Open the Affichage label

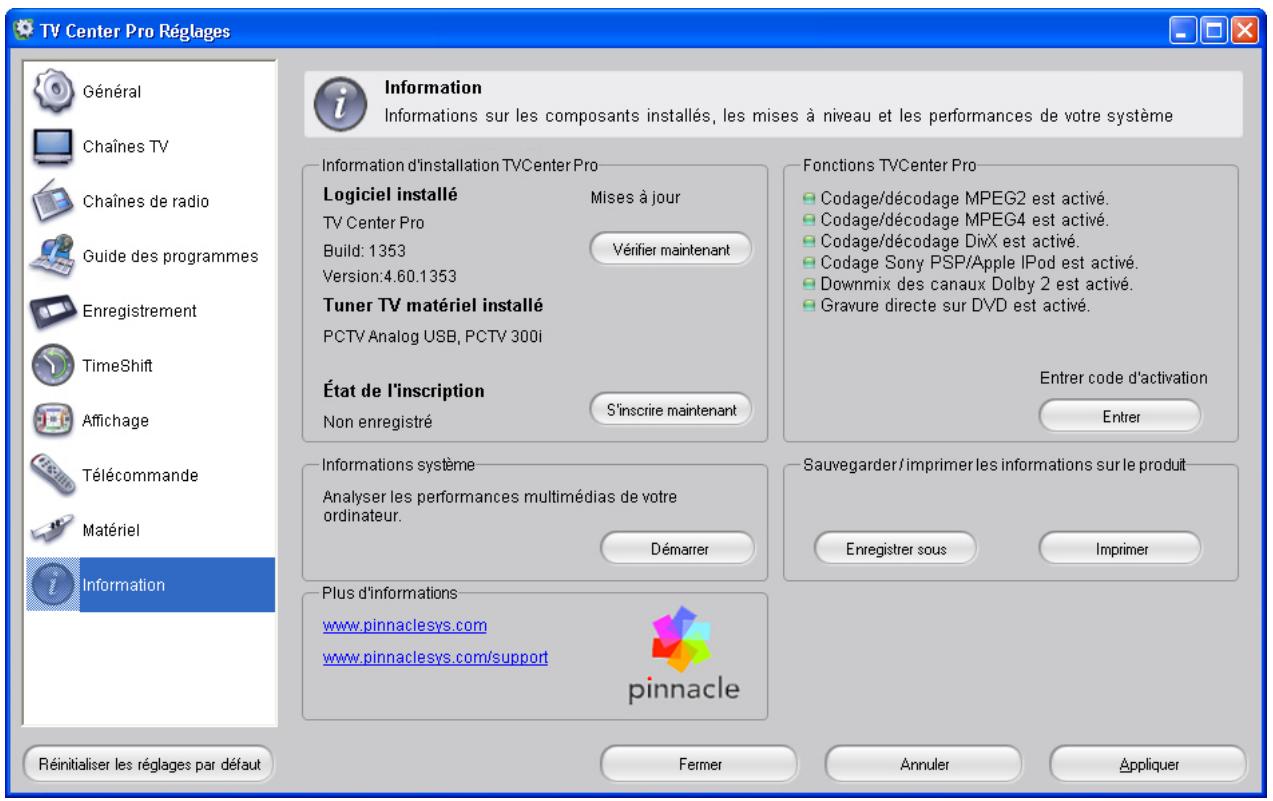click(115, 420)
